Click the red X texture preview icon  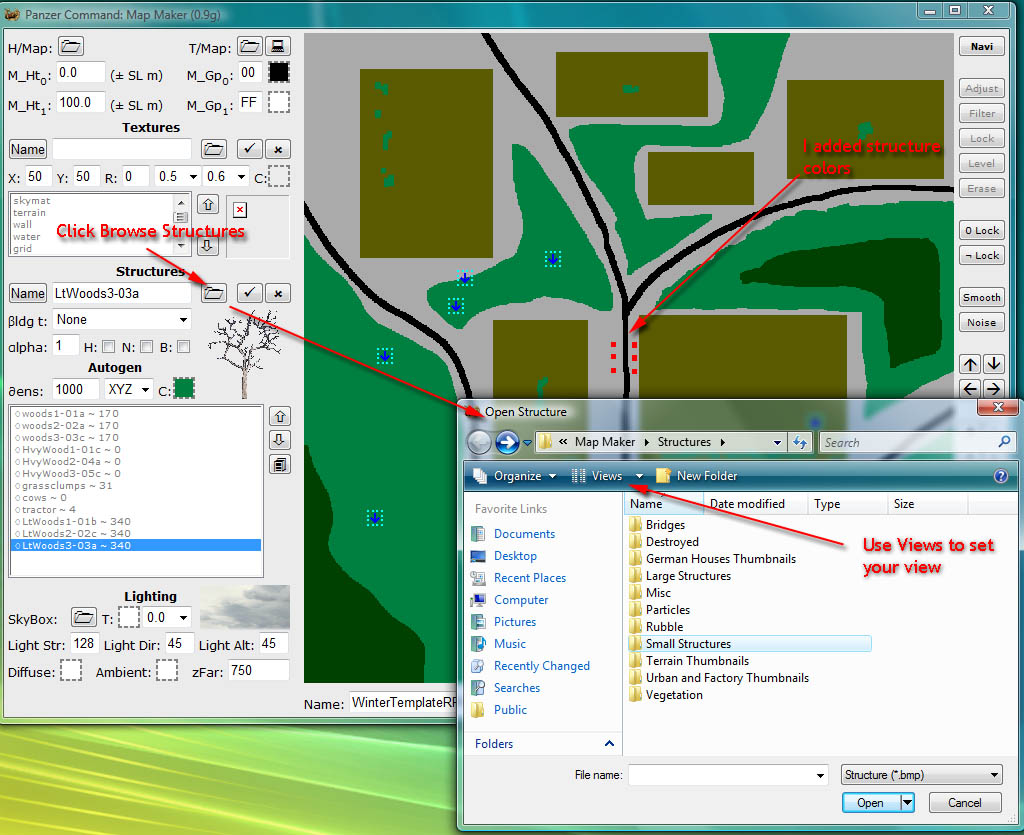240,210
